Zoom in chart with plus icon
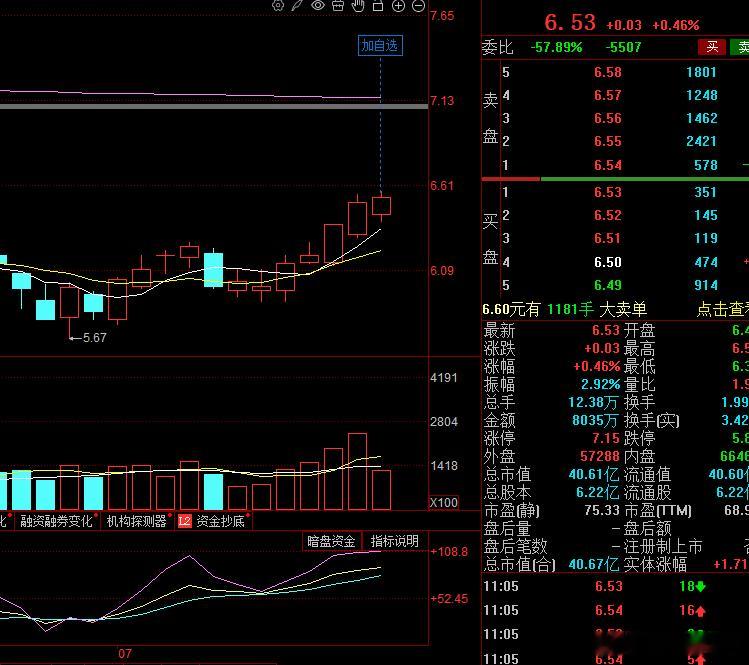The width and height of the screenshot is (749, 665). (x=398, y=6)
